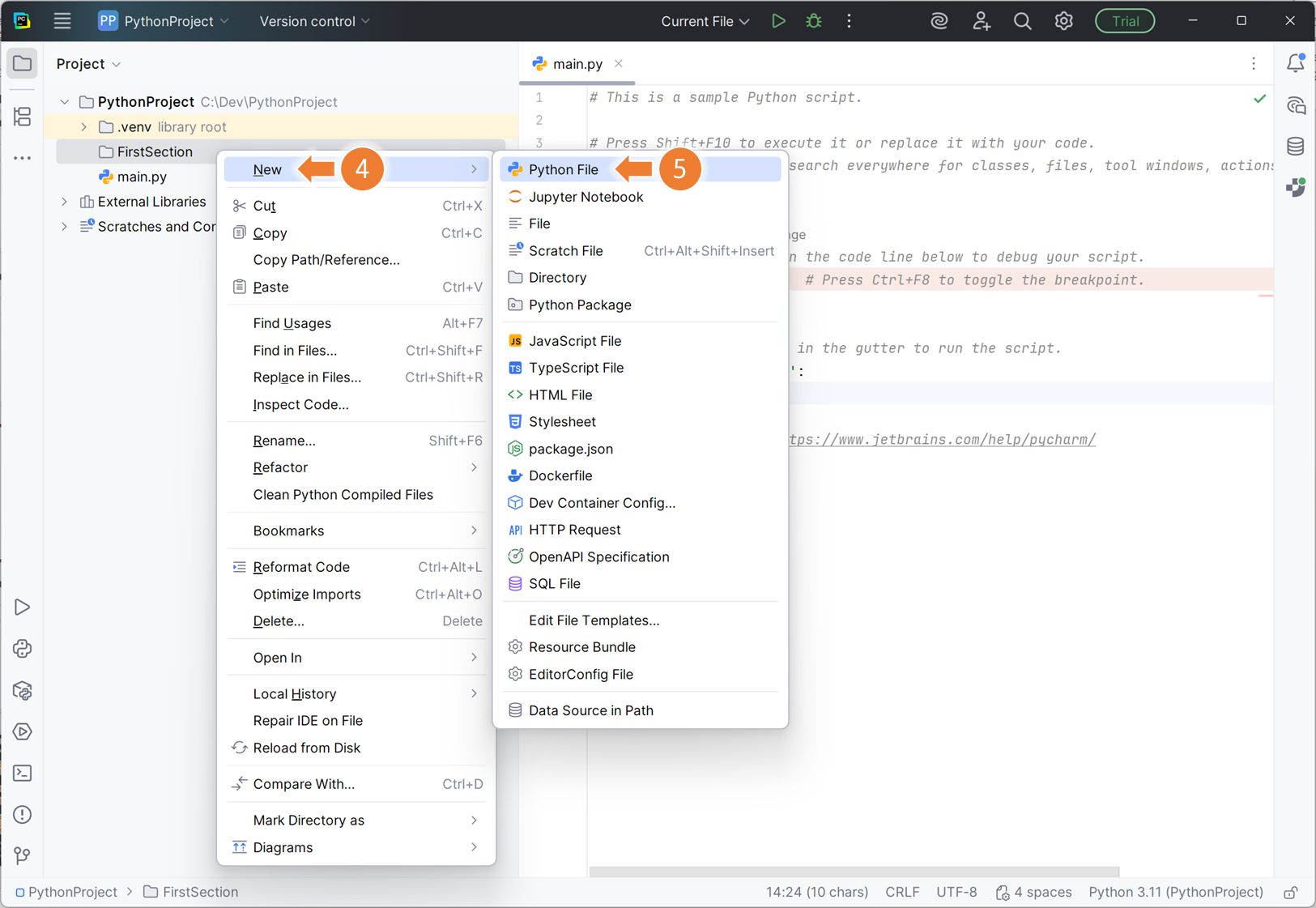
Task: Click the green inspection checkmark
Action: [1259, 99]
